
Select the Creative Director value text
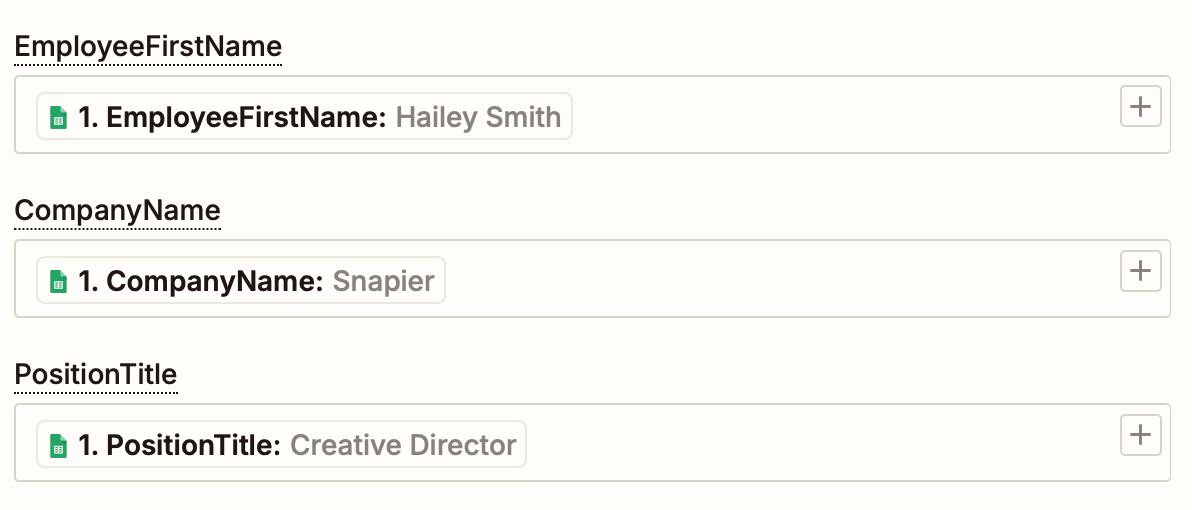(x=403, y=445)
